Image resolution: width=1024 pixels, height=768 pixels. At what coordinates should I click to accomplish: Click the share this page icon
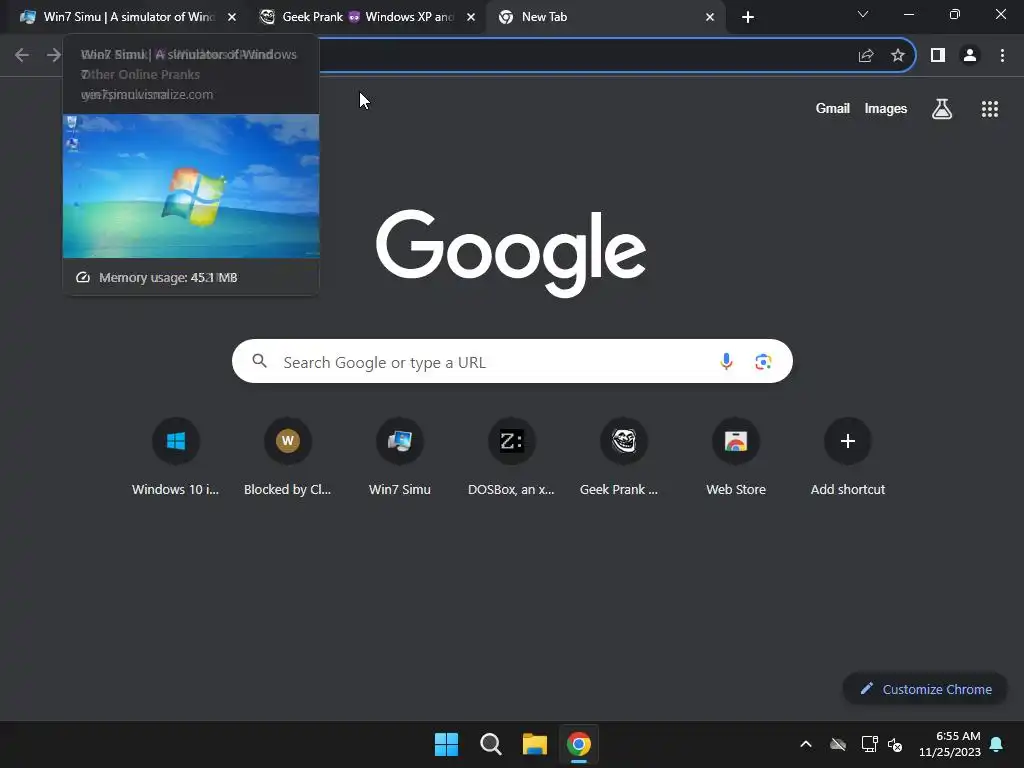point(866,56)
